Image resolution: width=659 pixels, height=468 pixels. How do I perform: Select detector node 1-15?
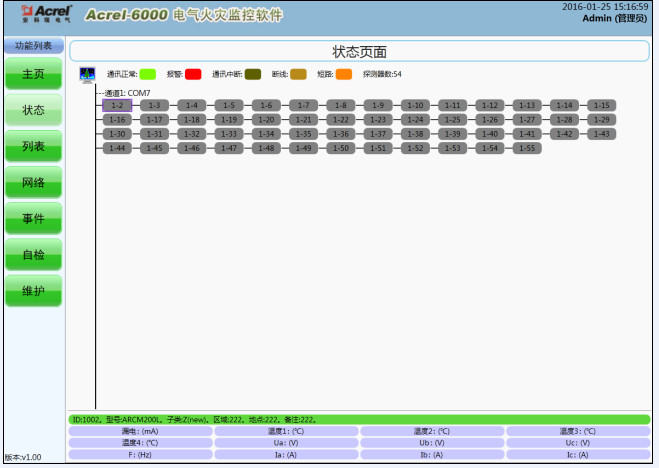pos(600,105)
